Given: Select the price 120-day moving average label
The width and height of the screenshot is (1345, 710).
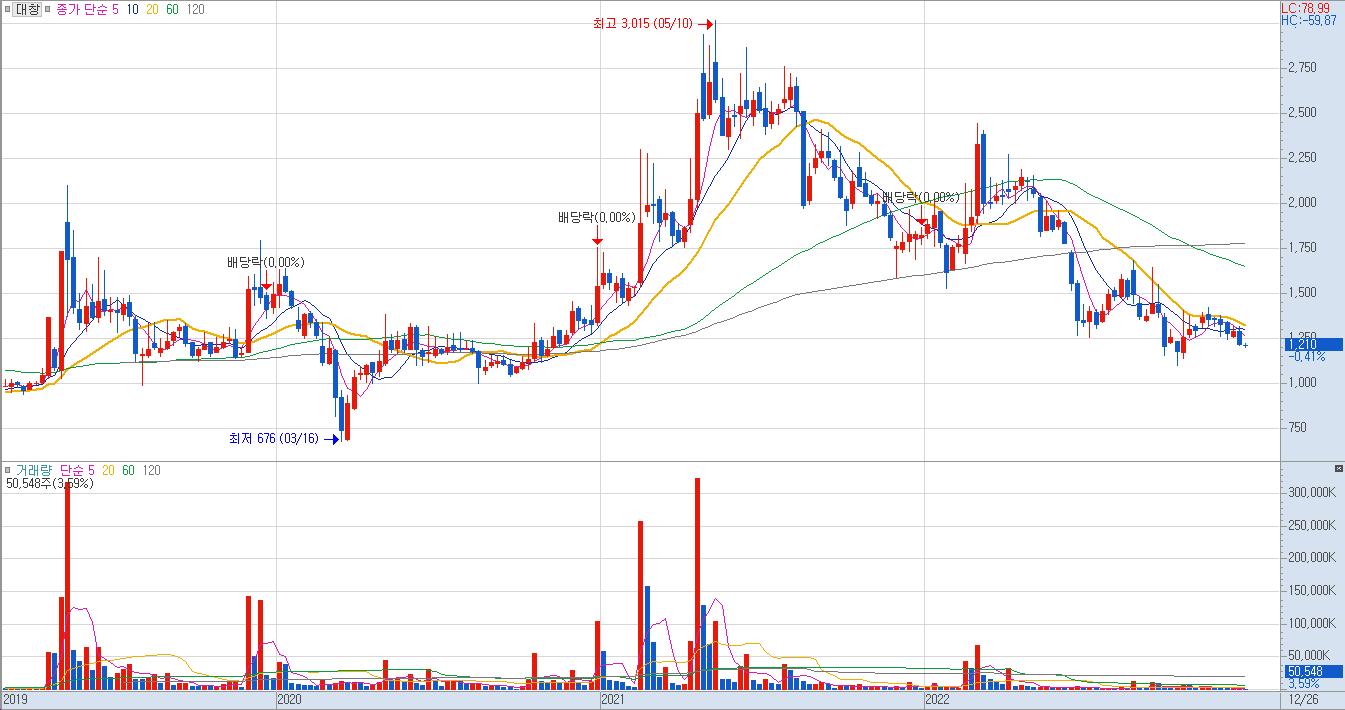Looking at the screenshot, I should coord(195,9).
